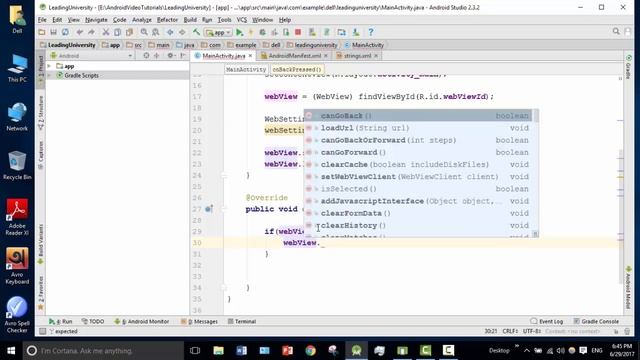Close the strings.xml tab
This screenshot has height=360, width=640.
[376, 56]
